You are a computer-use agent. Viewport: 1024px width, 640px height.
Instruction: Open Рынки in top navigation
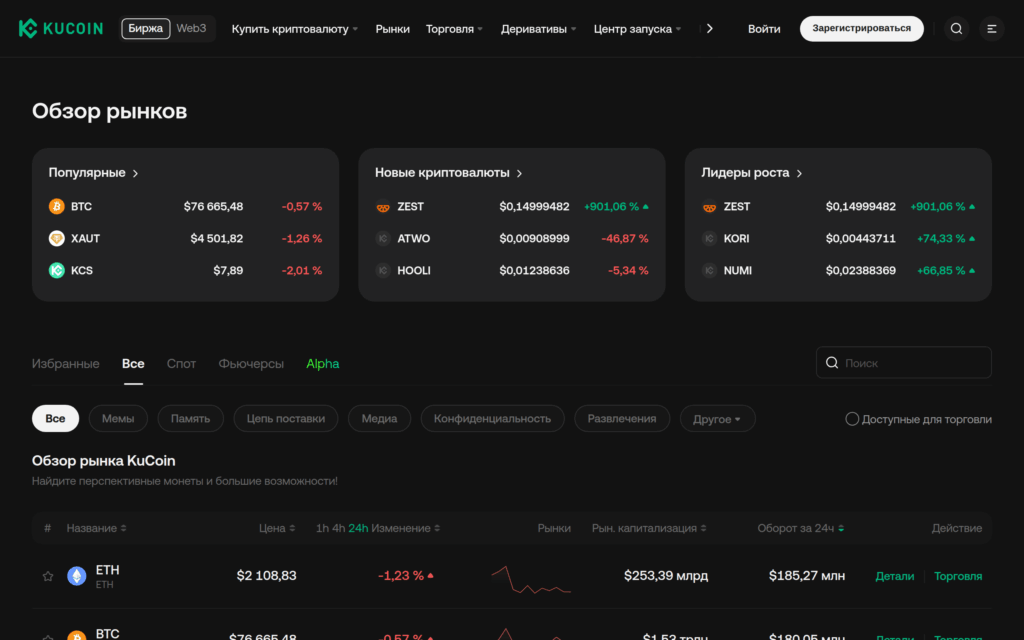[392, 29]
